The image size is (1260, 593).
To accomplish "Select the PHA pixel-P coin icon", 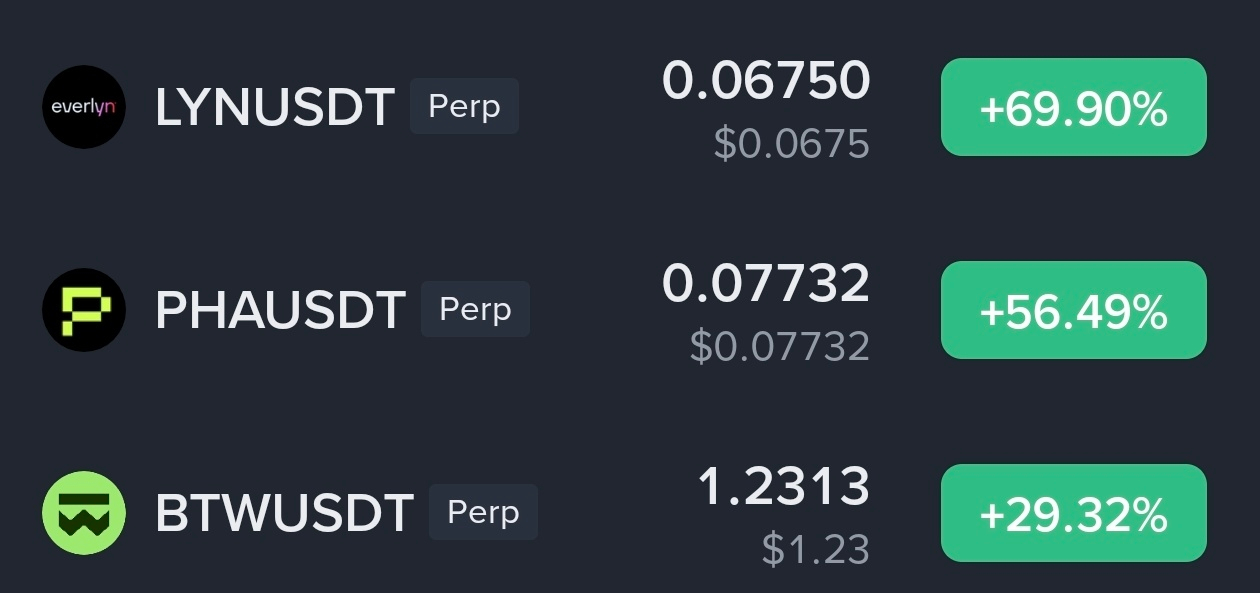I will [84, 310].
